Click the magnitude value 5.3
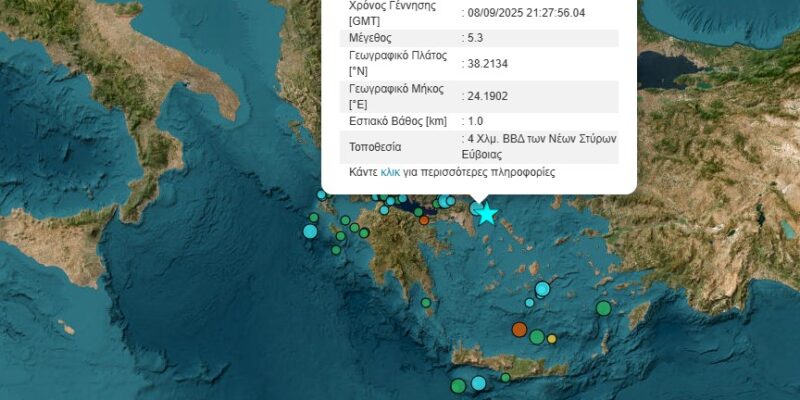 [x=476, y=38]
